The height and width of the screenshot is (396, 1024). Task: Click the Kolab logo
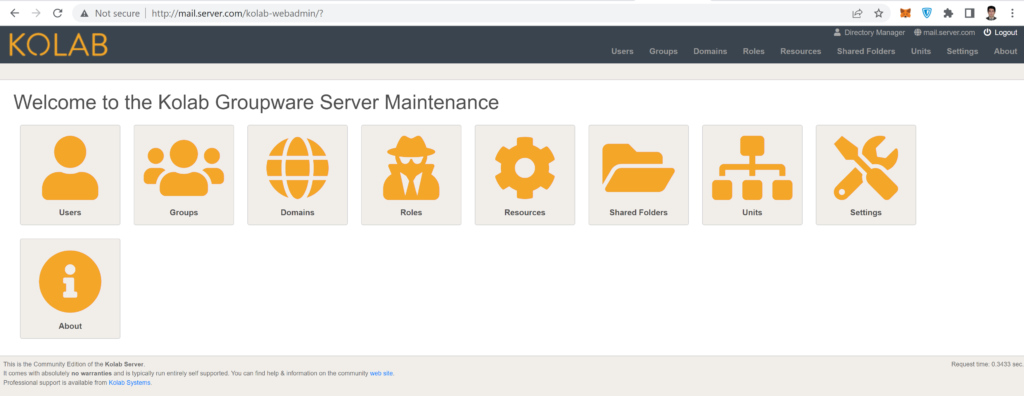[58, 44]
